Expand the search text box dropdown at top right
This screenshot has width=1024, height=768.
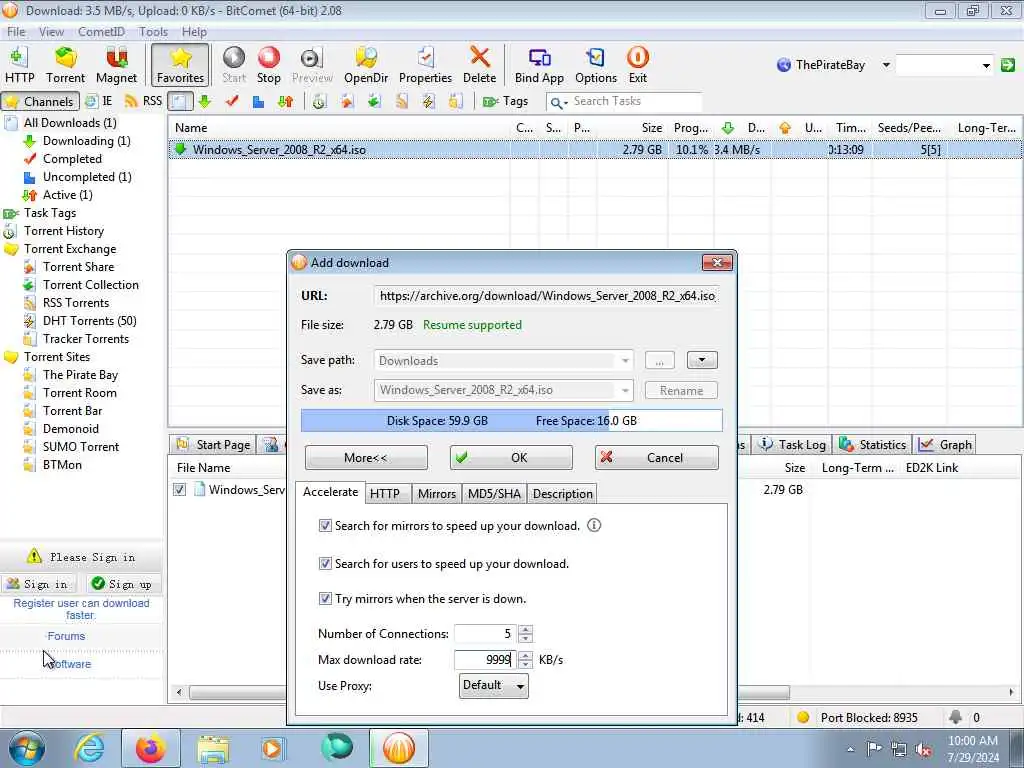pyautogui.click(x=985, y=65)
